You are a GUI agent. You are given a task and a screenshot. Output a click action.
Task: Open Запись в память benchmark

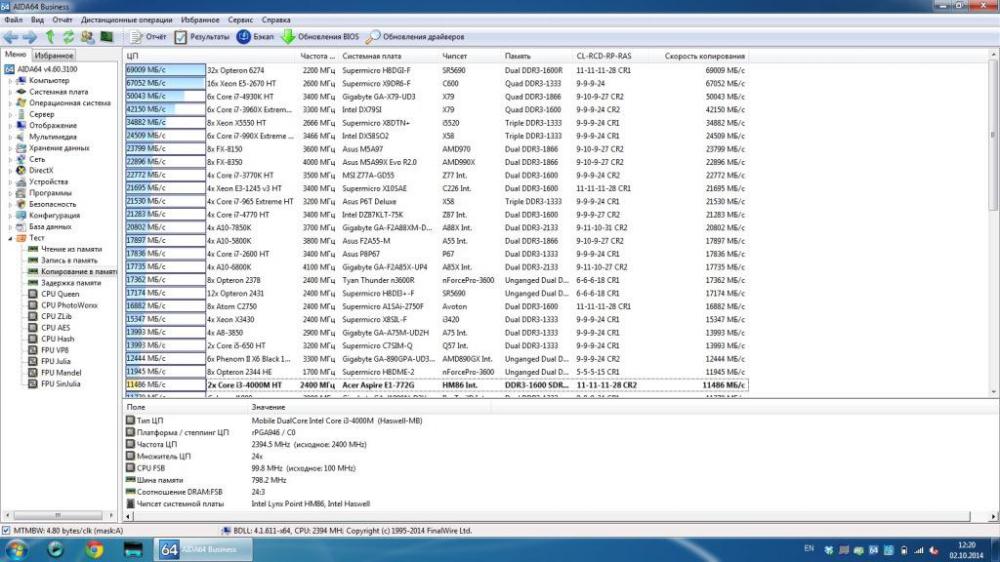(x=62, y=260)
